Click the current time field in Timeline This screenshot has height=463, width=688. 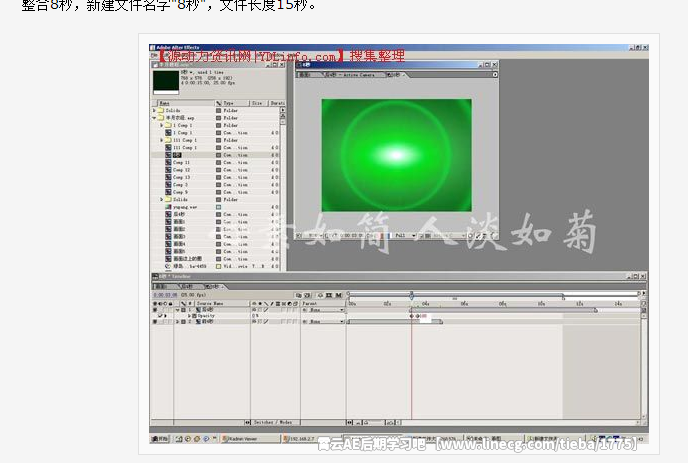click(165, 295)
